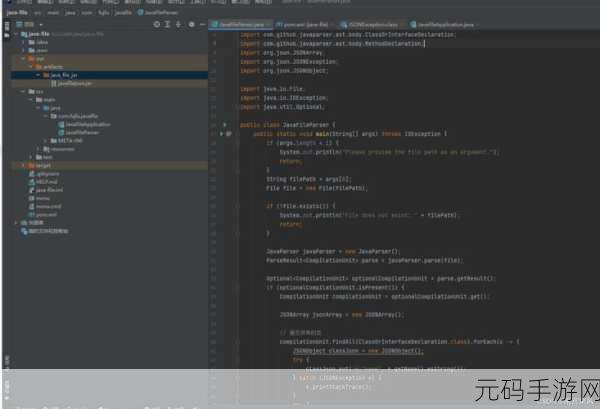Screen dimensions: 600x409
Task: Select the jar file under java_file_jar folder
Action: pyautogui.click(x=75, y=83)
